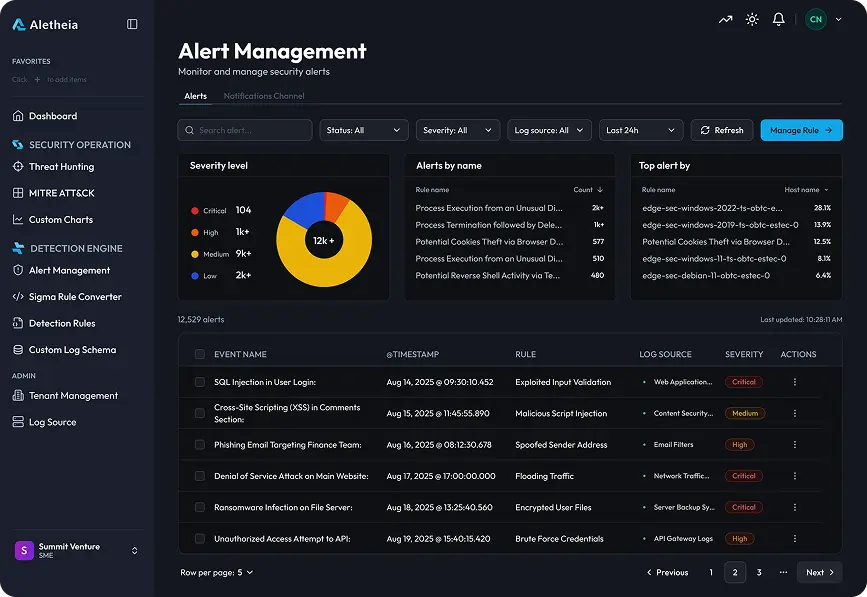Click the Sigma Rule Converter code icon
The width and height of the screenshot is (867, 597).
point(18,297)
